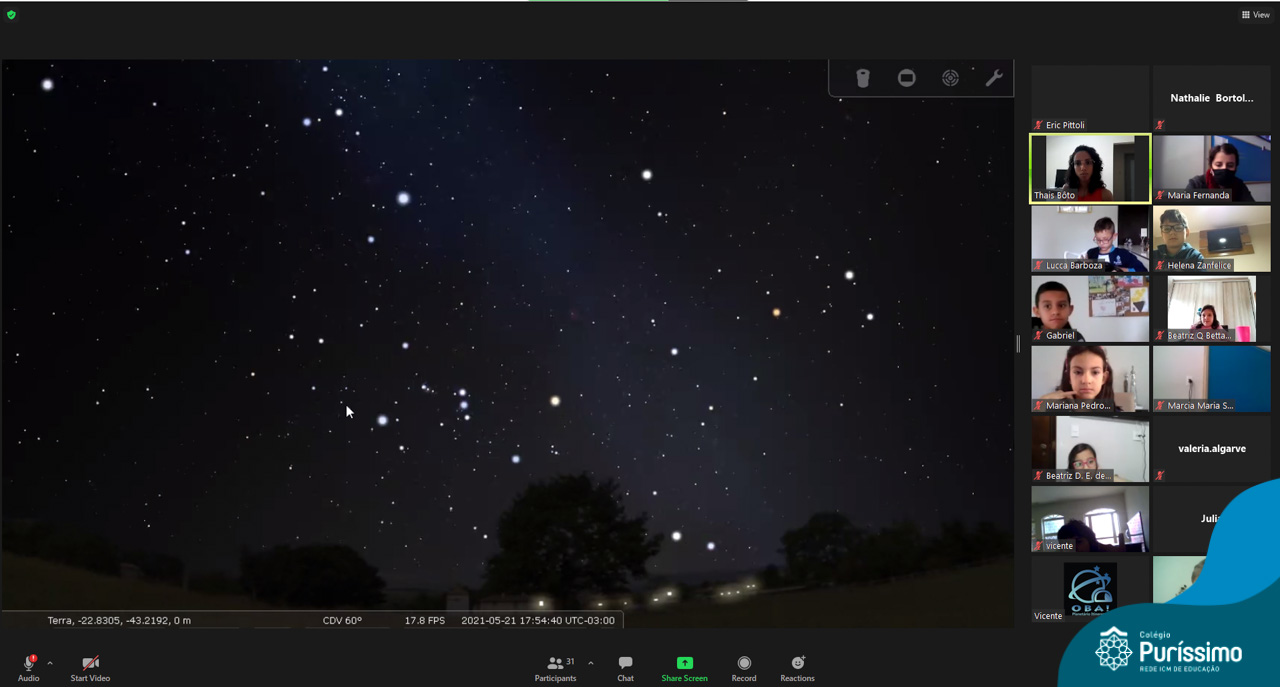
Task: Click the Stellarium sensor frame icon
Action: click(907, 78)
